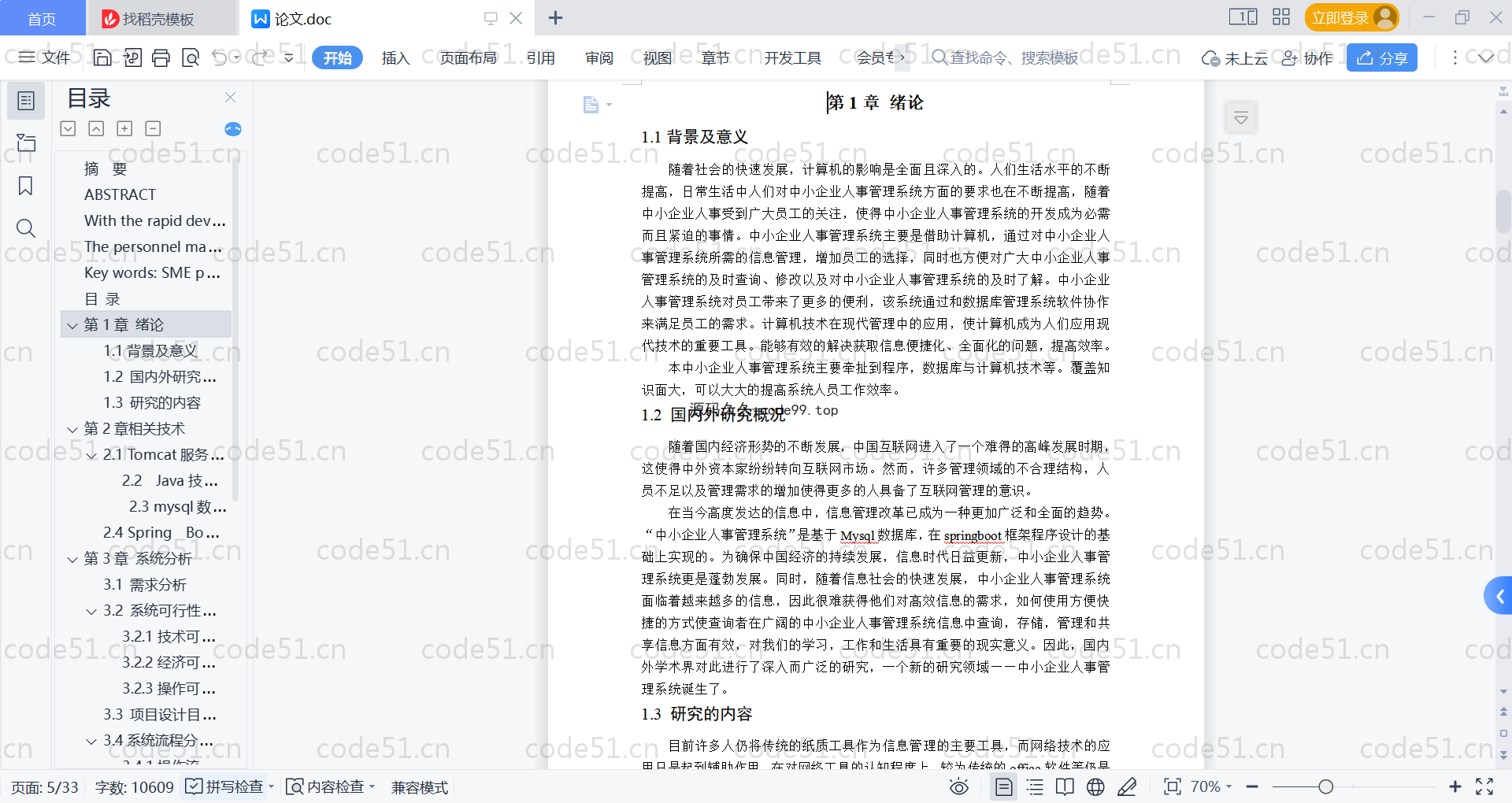Switch to page layout view icon

tap(1004, 786)
